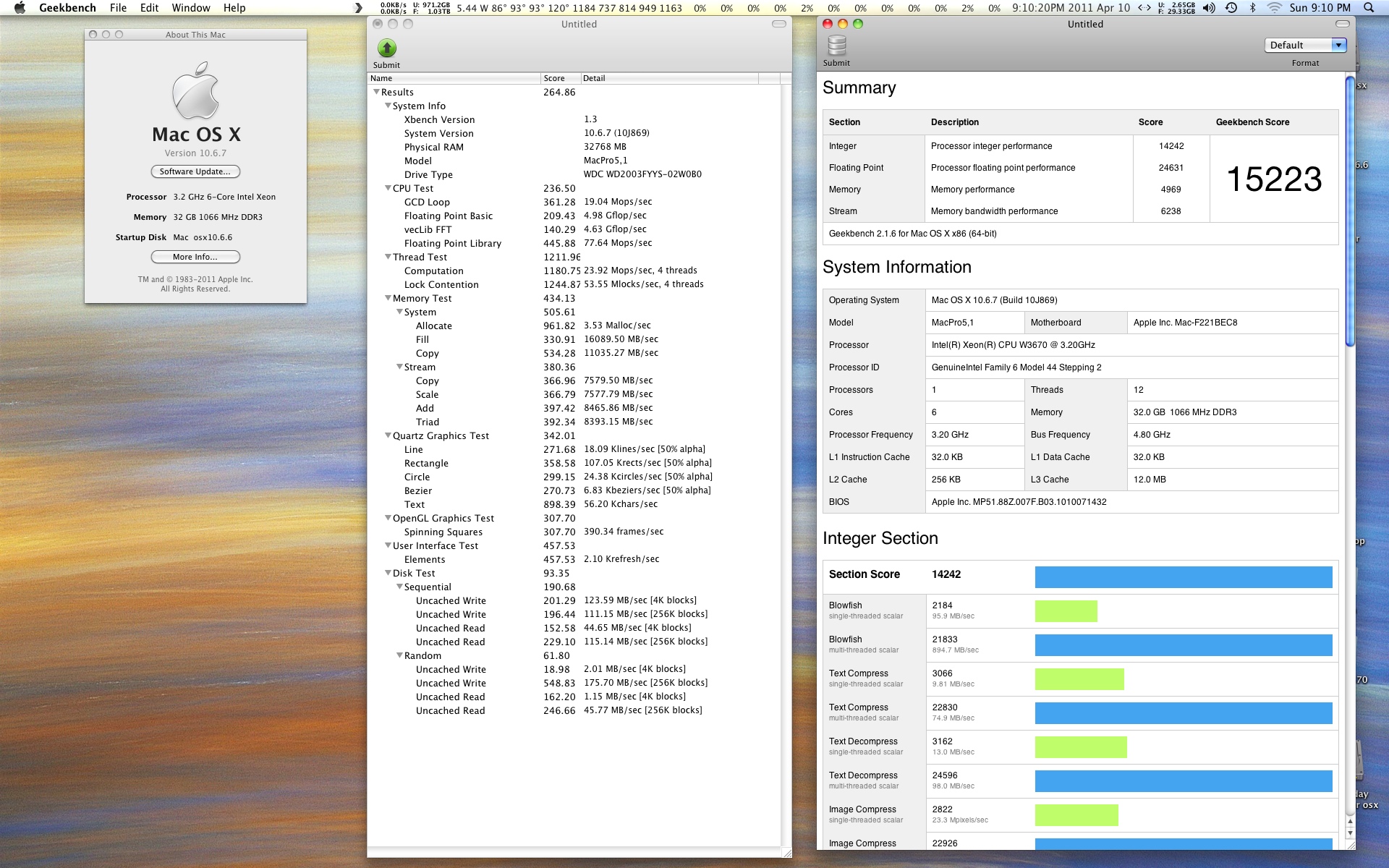1389x868 pixels.
Task: Collapse the Thread Test group
Action: pyautogui.click(x=388, y=257)
